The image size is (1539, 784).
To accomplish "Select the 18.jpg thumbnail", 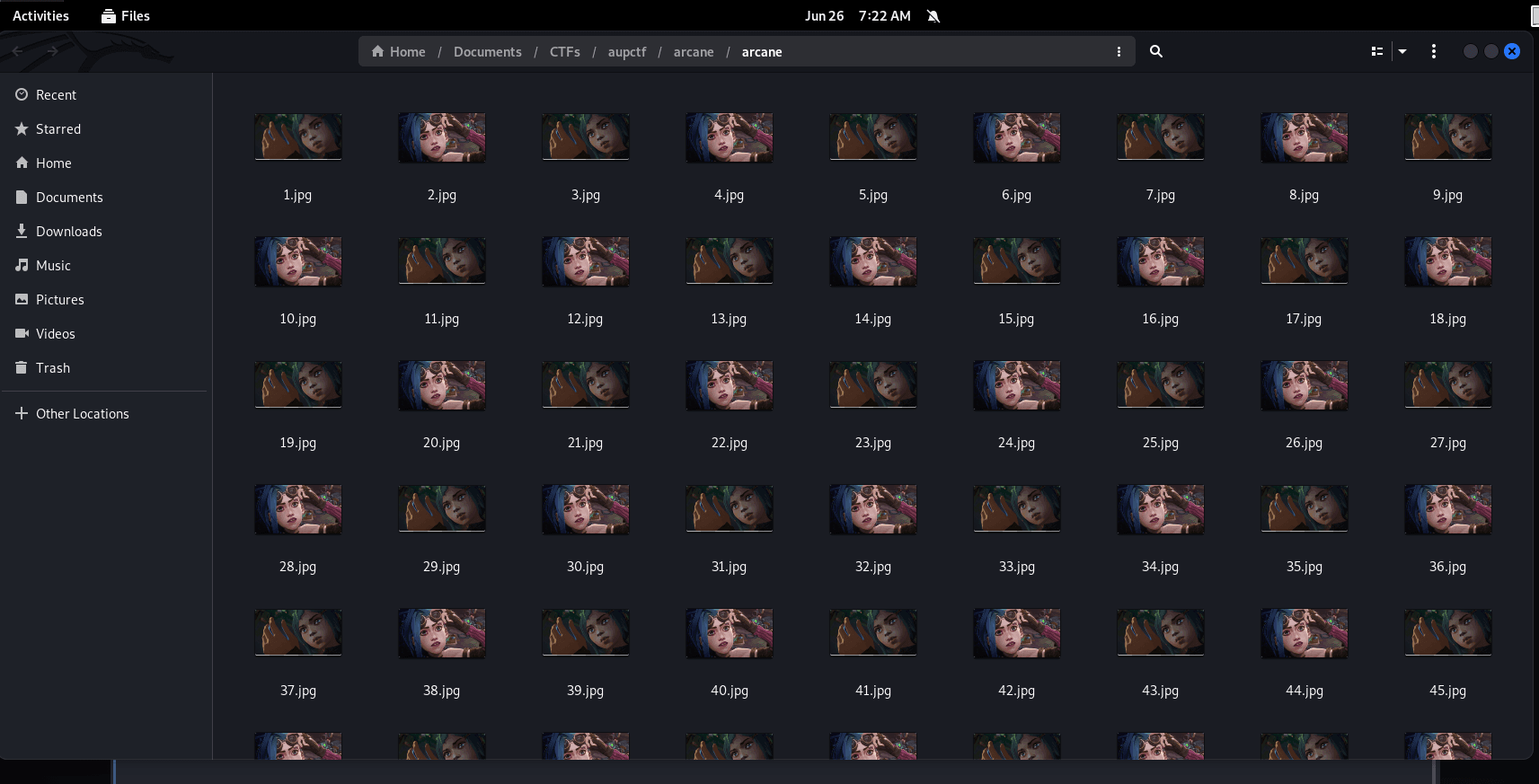I will coord(1448,261).
